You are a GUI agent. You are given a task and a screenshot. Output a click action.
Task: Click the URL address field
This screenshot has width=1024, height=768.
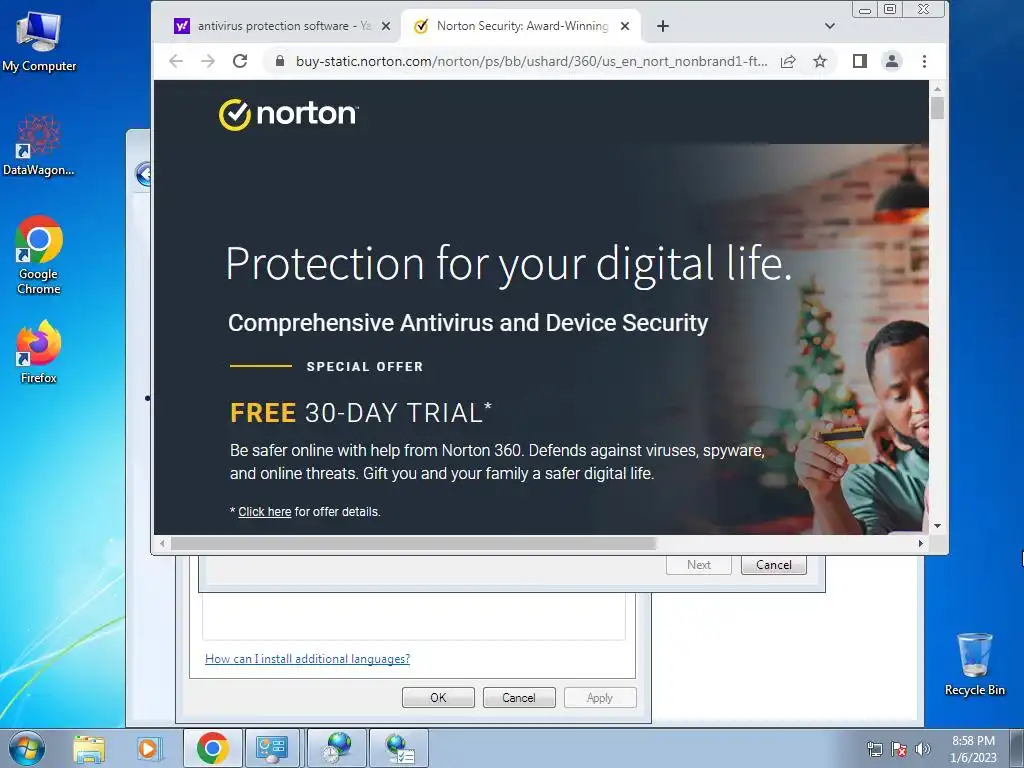[531, 61]
